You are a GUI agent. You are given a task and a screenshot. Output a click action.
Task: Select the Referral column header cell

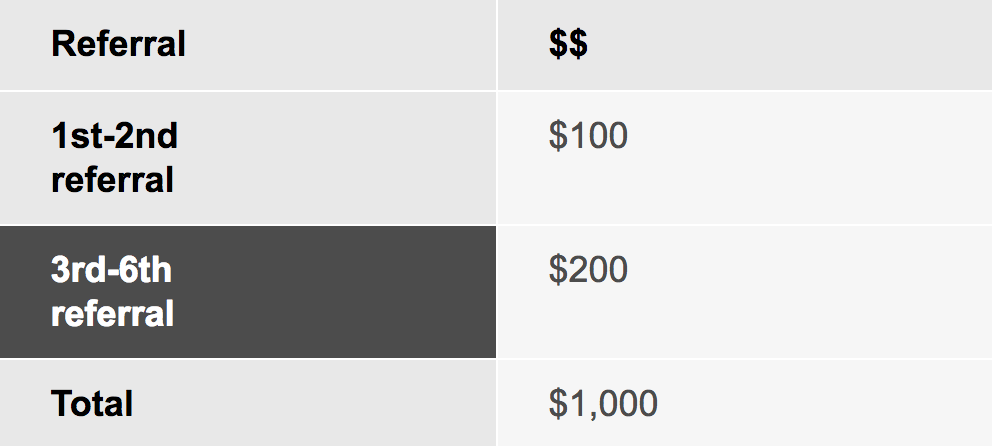coord(248,44)
